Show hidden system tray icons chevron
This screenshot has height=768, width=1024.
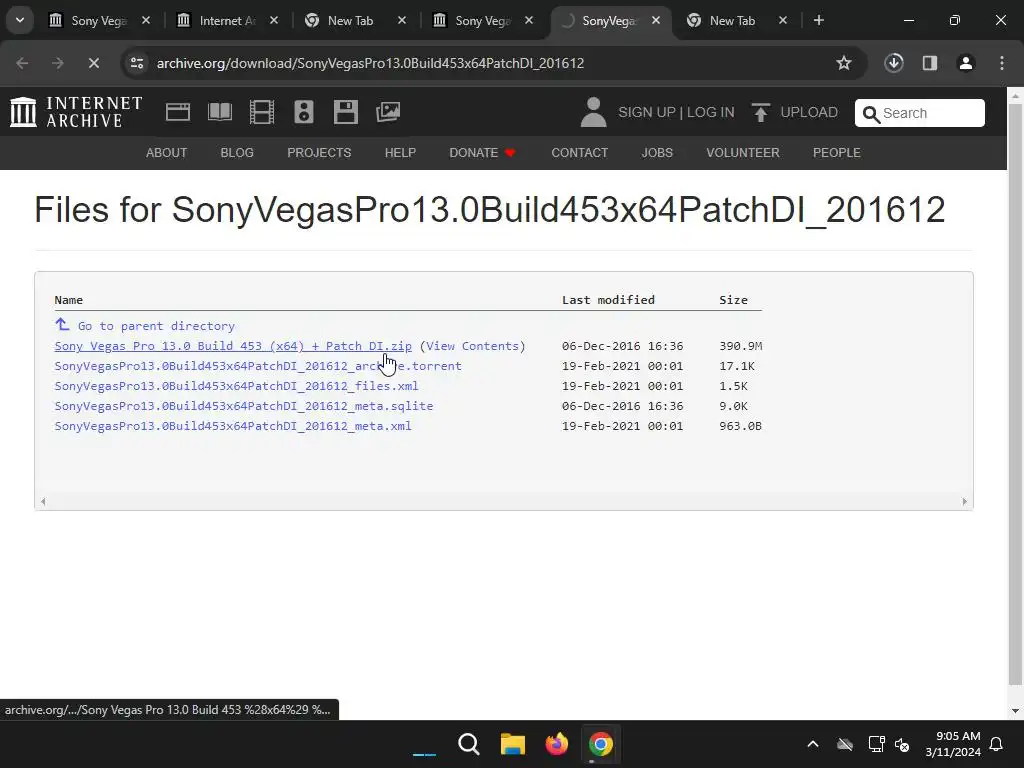pyautogui.click(x=813, y=744)
